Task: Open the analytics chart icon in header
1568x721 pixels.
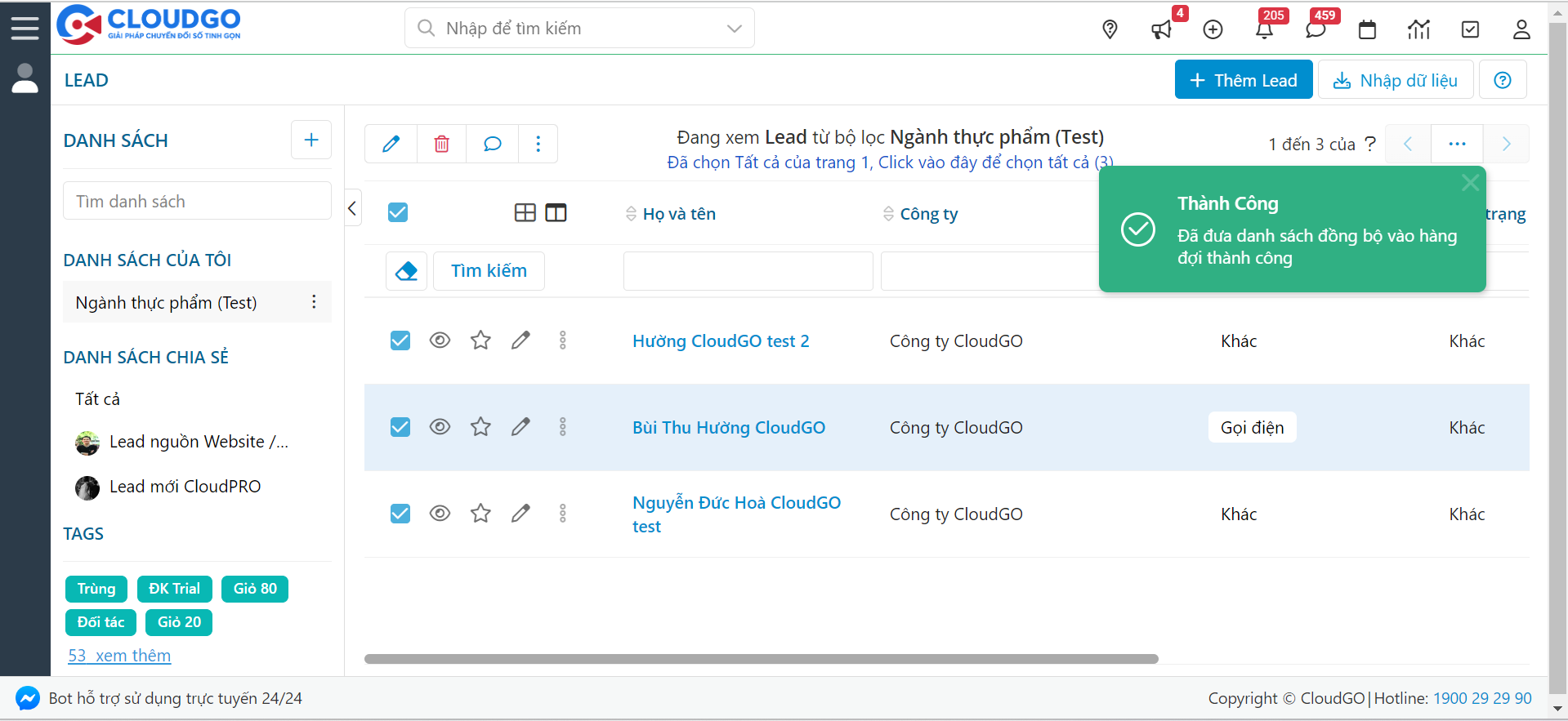Action: (x=1418, y=30)
